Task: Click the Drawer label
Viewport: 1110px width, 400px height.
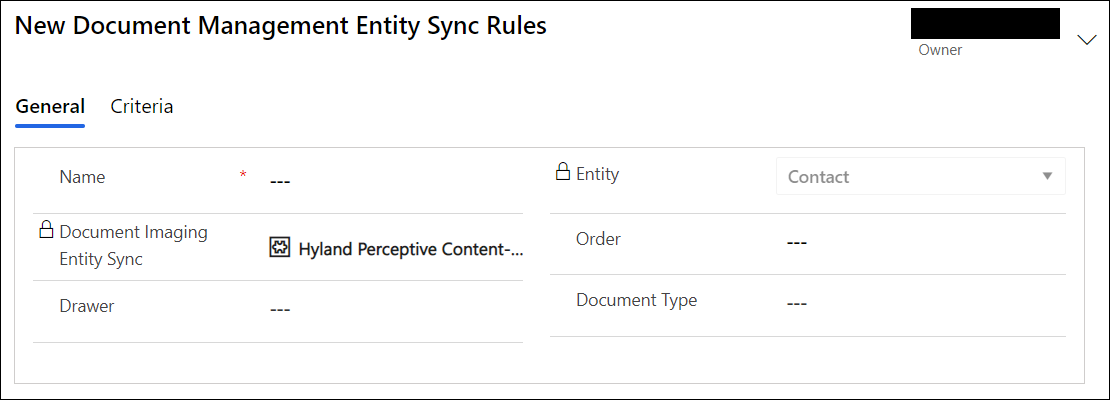Action: tap(86, 306)
